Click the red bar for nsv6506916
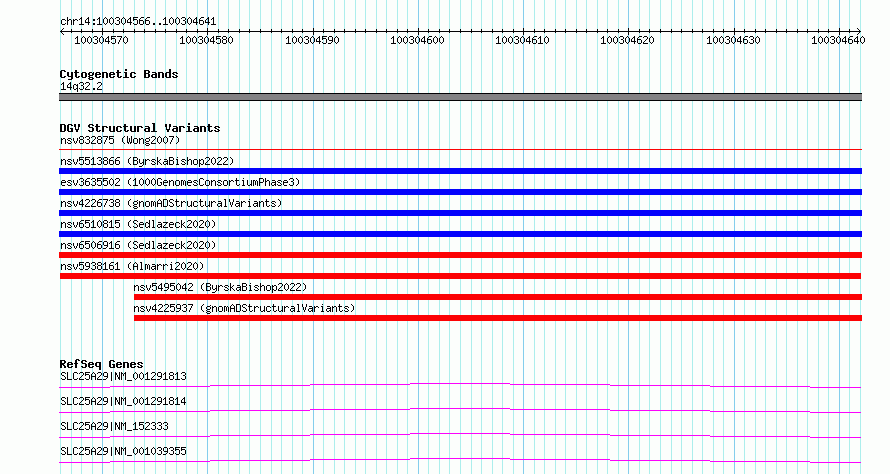This screenshot has height=474, width=890. (460, 255)
